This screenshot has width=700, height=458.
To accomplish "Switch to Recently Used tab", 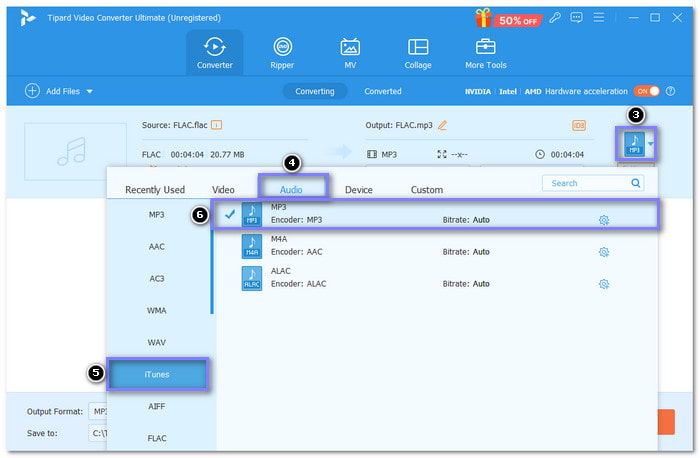I will (x=155, y=190).
